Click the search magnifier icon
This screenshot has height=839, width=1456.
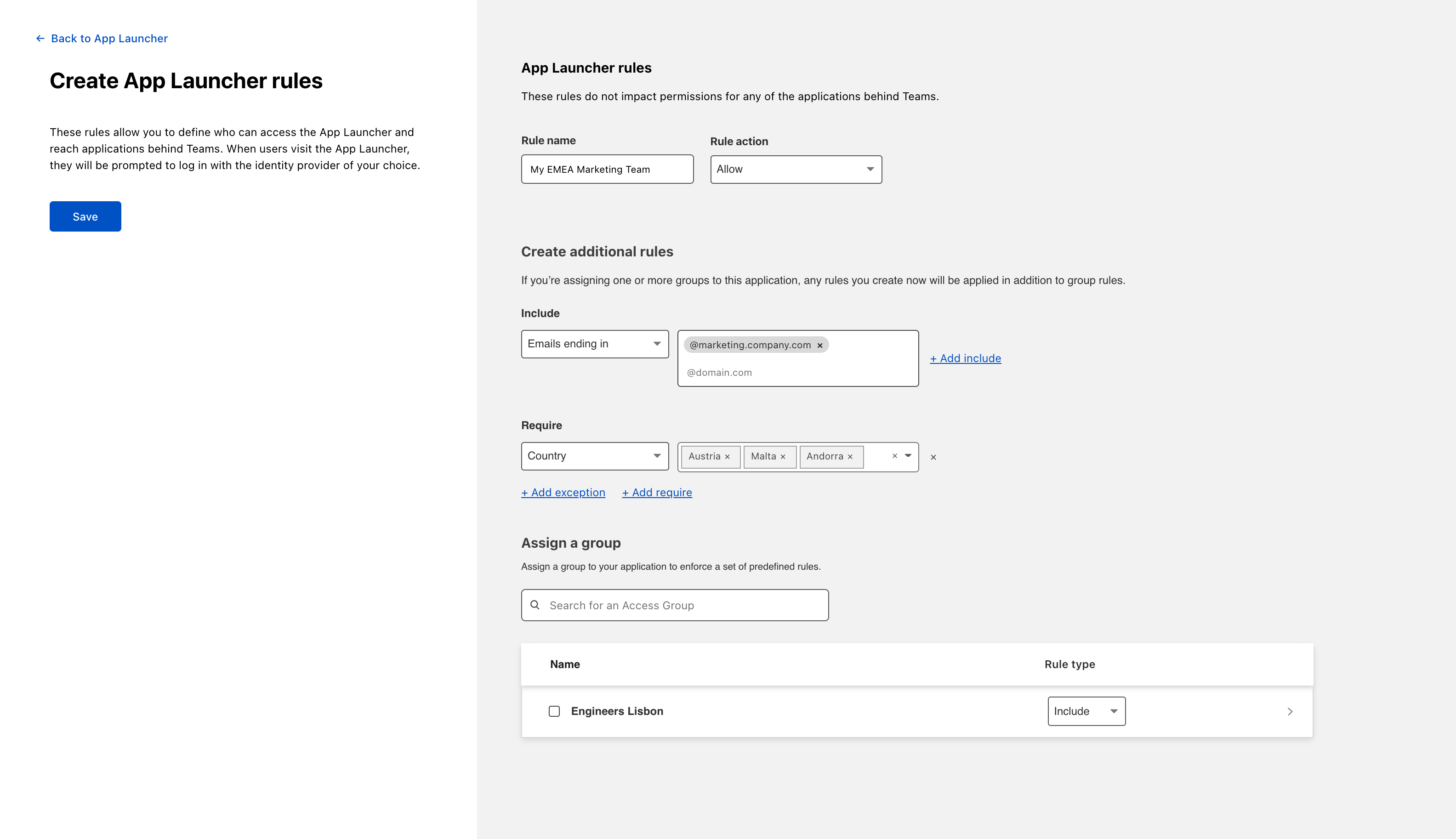[x=535, y=605]
